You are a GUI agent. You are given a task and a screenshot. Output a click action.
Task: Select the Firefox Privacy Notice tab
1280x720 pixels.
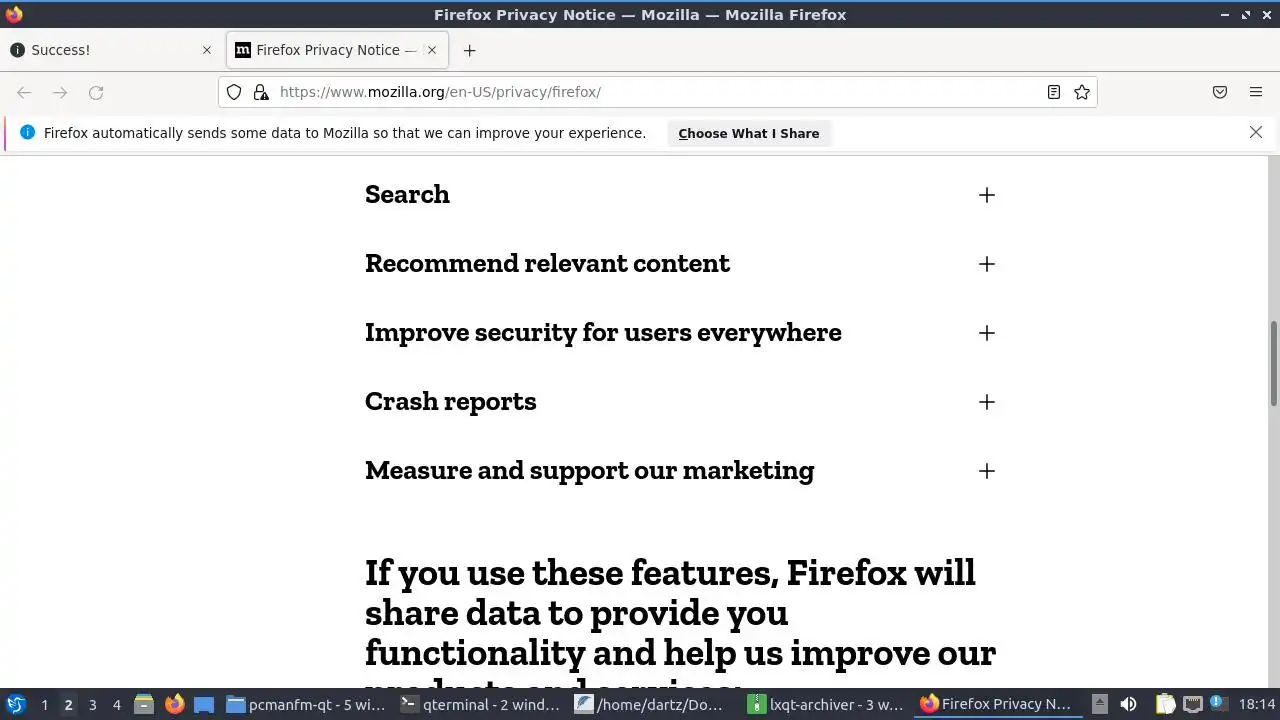point(337,50)
